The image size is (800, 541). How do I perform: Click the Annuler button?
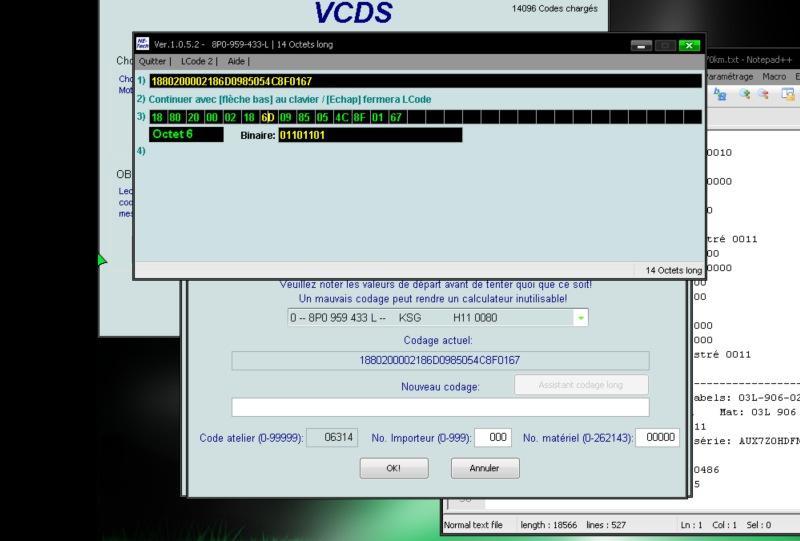coord(485,468)
